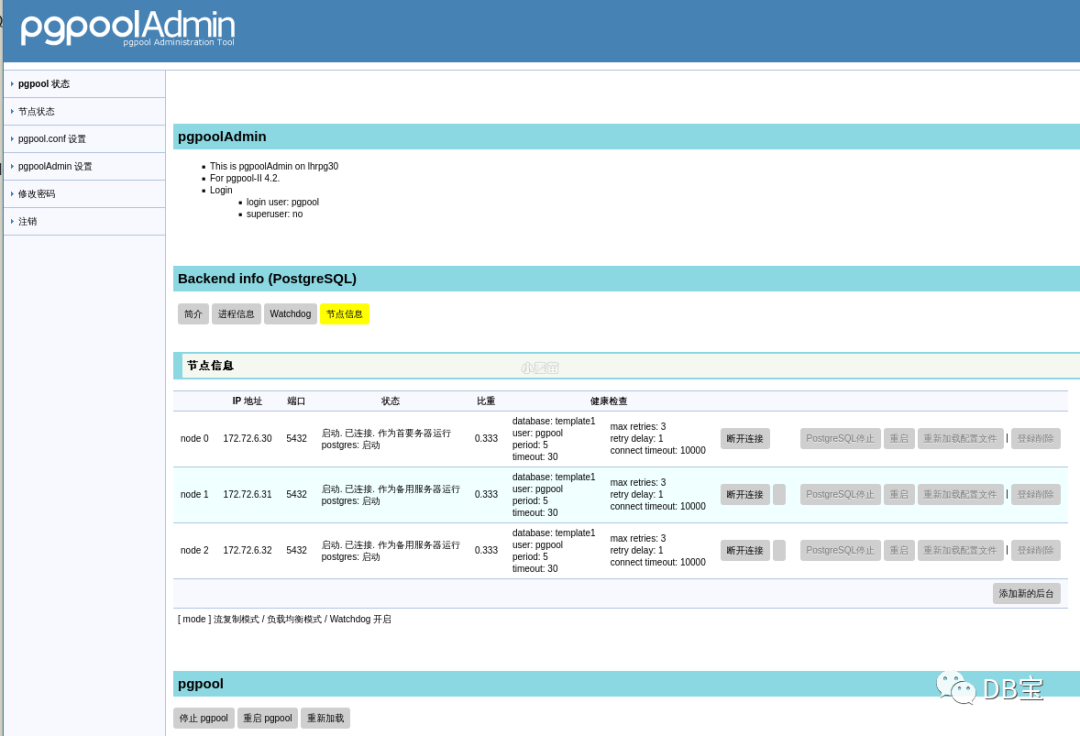Click 重启 for node 1
Viewport: 1080px width, 736px height.
pyautogui.click(x=899, y=494)
